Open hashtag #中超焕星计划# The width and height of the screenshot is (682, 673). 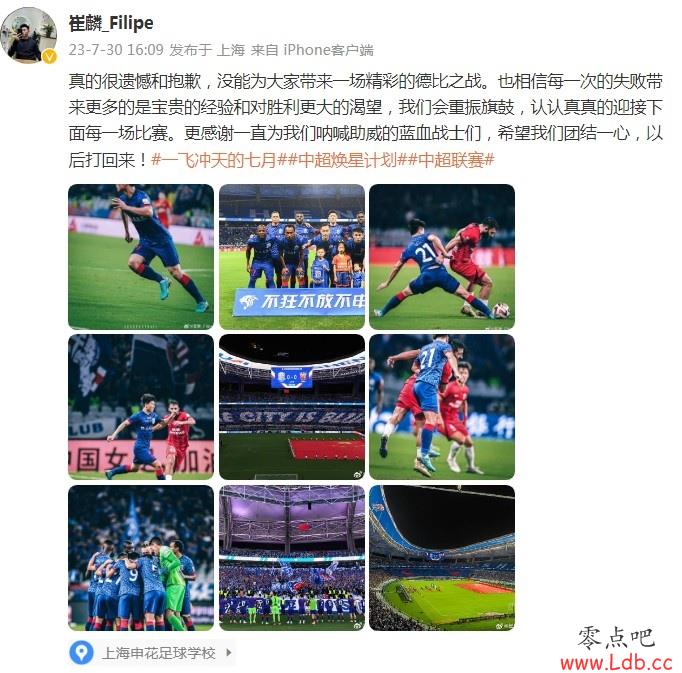coord(348,161)
